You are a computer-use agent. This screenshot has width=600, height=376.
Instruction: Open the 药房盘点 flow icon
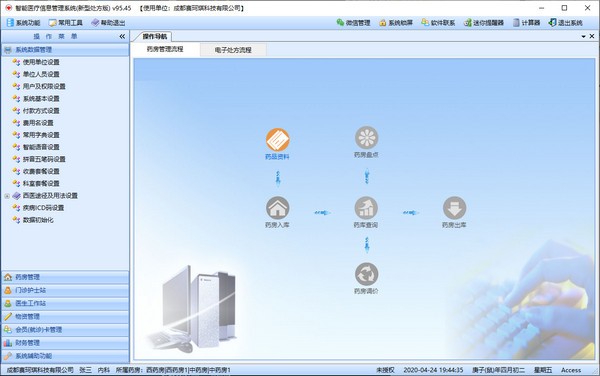point(366,138)
